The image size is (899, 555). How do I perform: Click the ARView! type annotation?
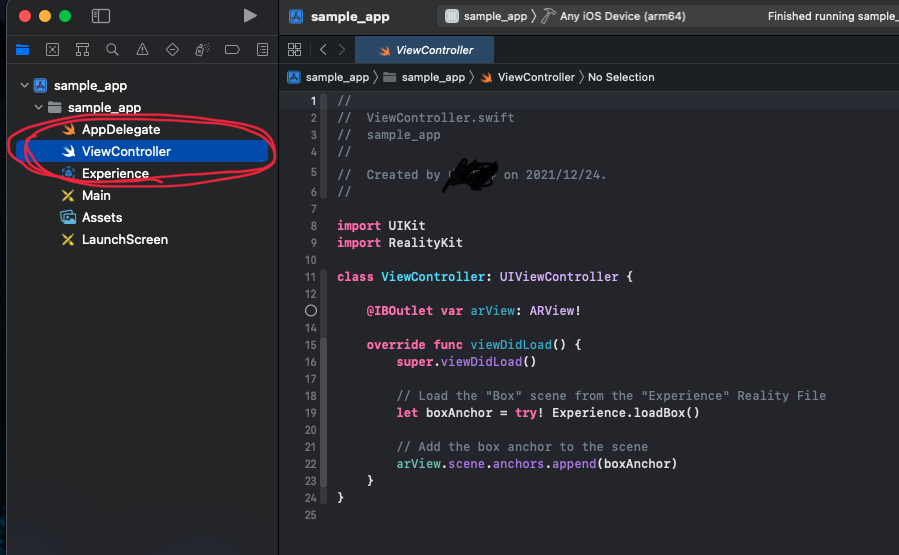555,311
